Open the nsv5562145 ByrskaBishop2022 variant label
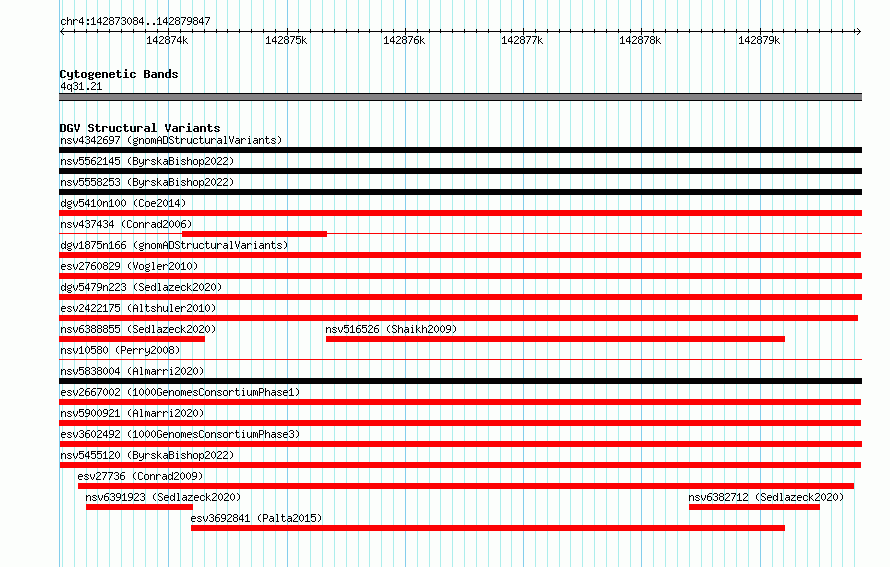 coord(147,161)
